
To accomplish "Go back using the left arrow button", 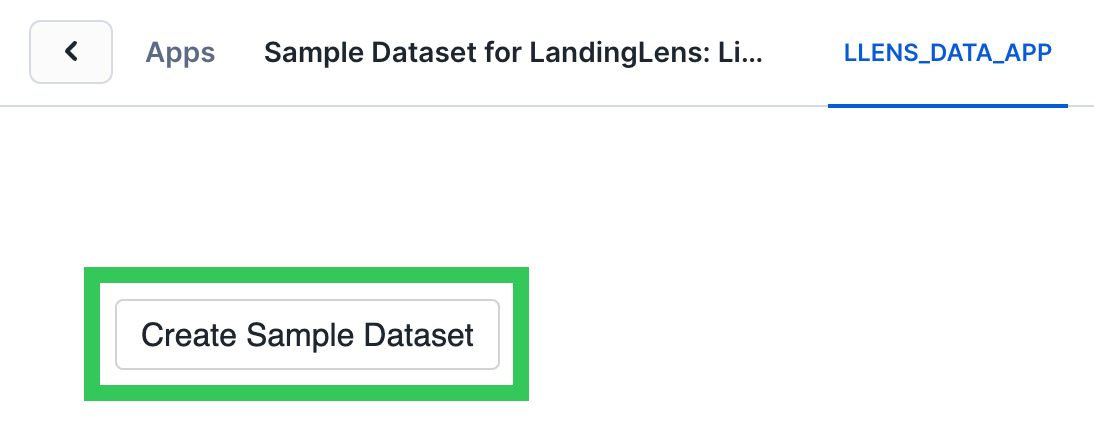I will pyautogui.click(x=71, y=52).
